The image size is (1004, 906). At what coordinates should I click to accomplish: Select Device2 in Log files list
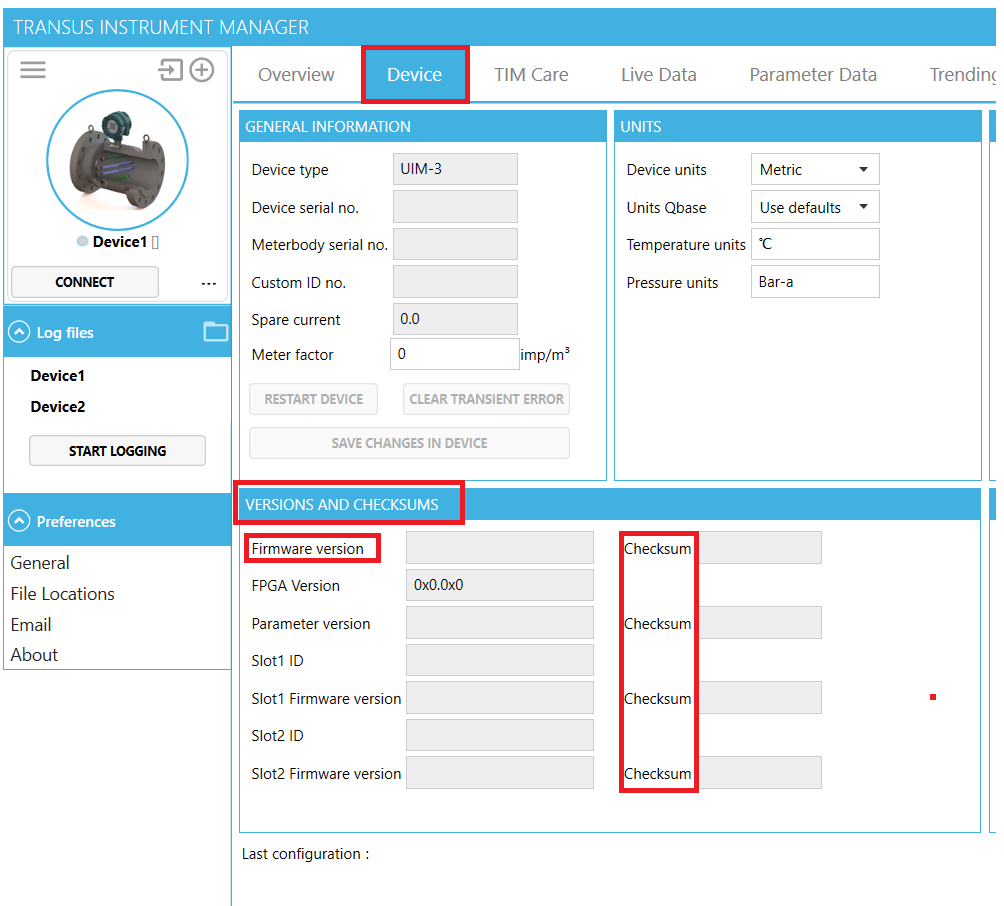point(58,407)
